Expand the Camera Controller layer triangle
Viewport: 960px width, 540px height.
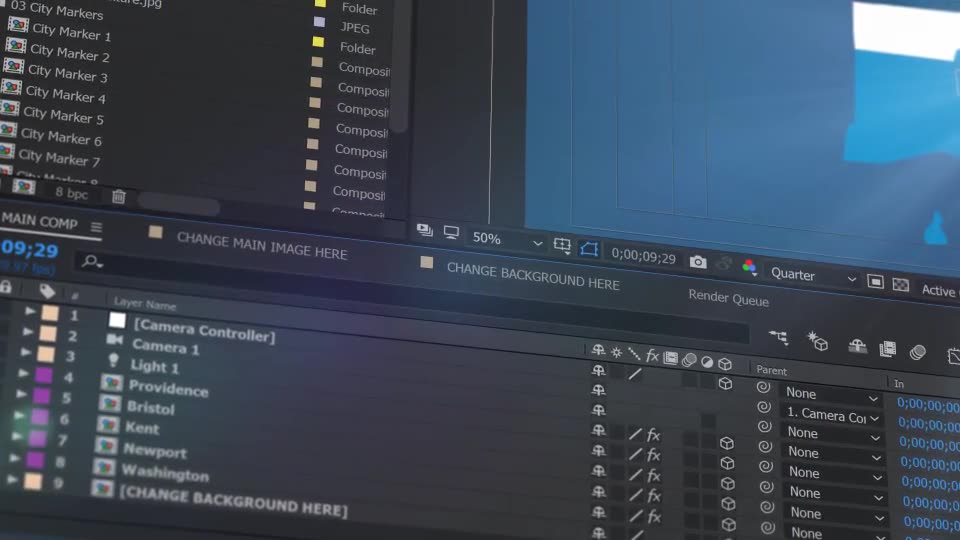coord(30,311)
